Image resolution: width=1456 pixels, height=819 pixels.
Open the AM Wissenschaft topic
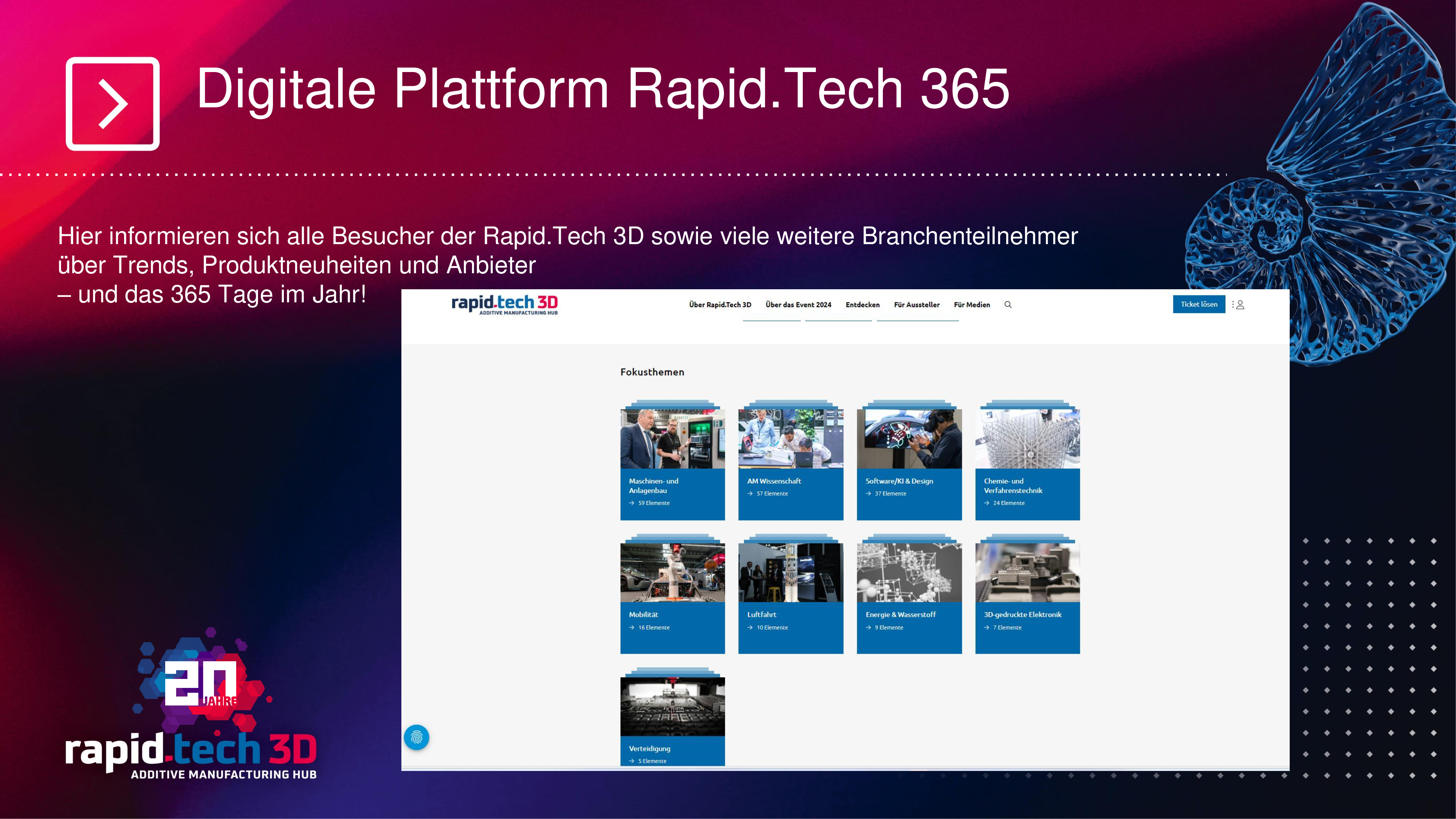(x=774, y=481)
